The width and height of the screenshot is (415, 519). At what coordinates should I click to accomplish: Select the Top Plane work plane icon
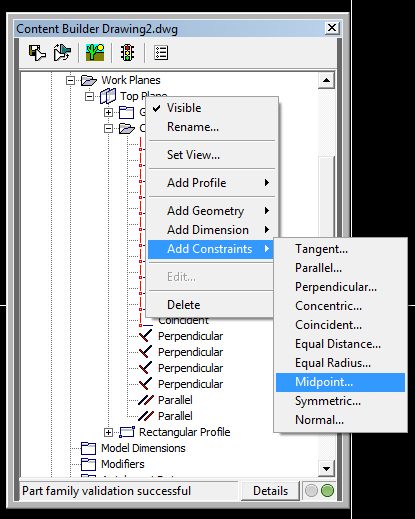tap(108, 96)
